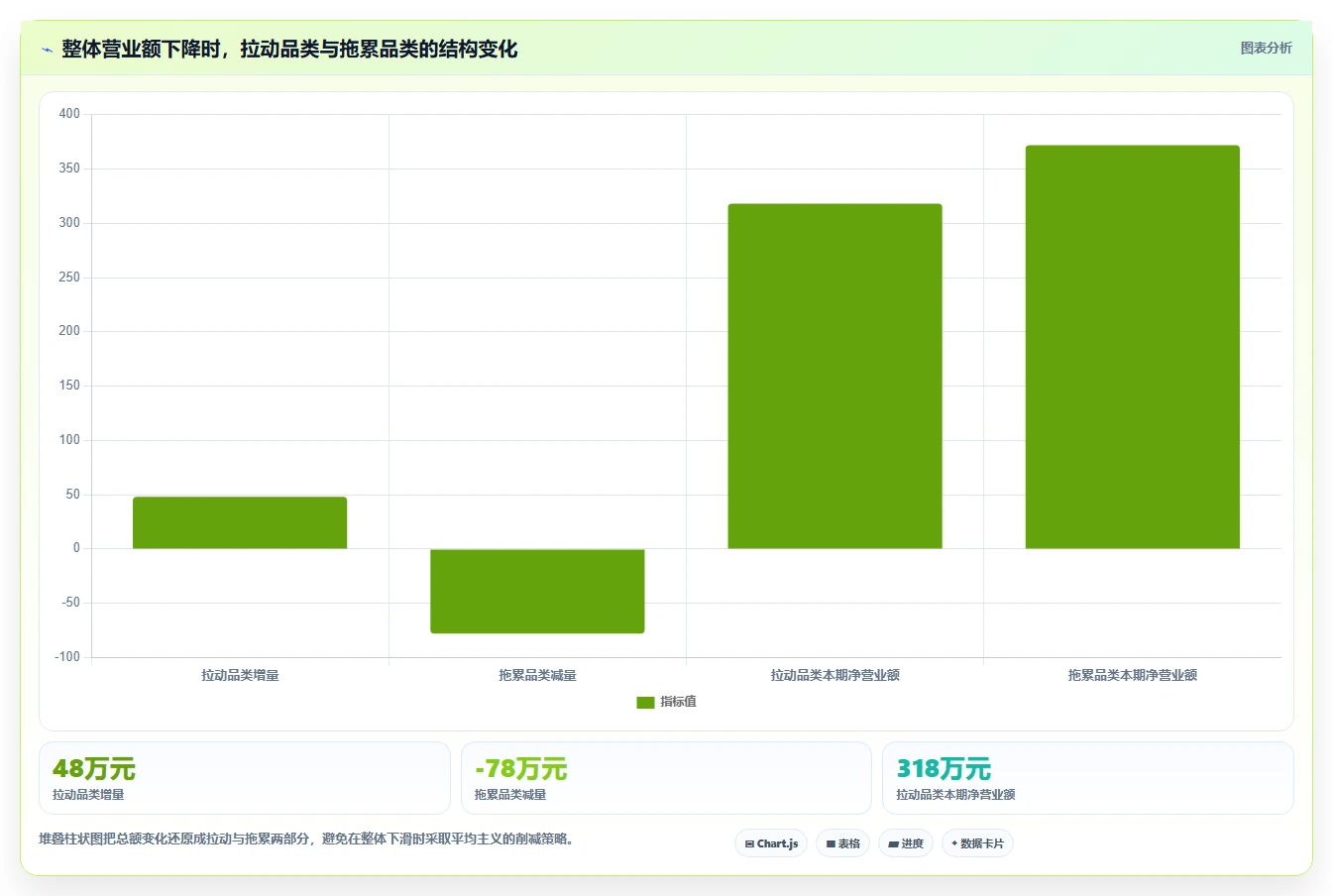The height and width of the screenshot is (896, 1333).
Task: Select the 数据卡片 tag chip
Action: click(x=977, y=843)
